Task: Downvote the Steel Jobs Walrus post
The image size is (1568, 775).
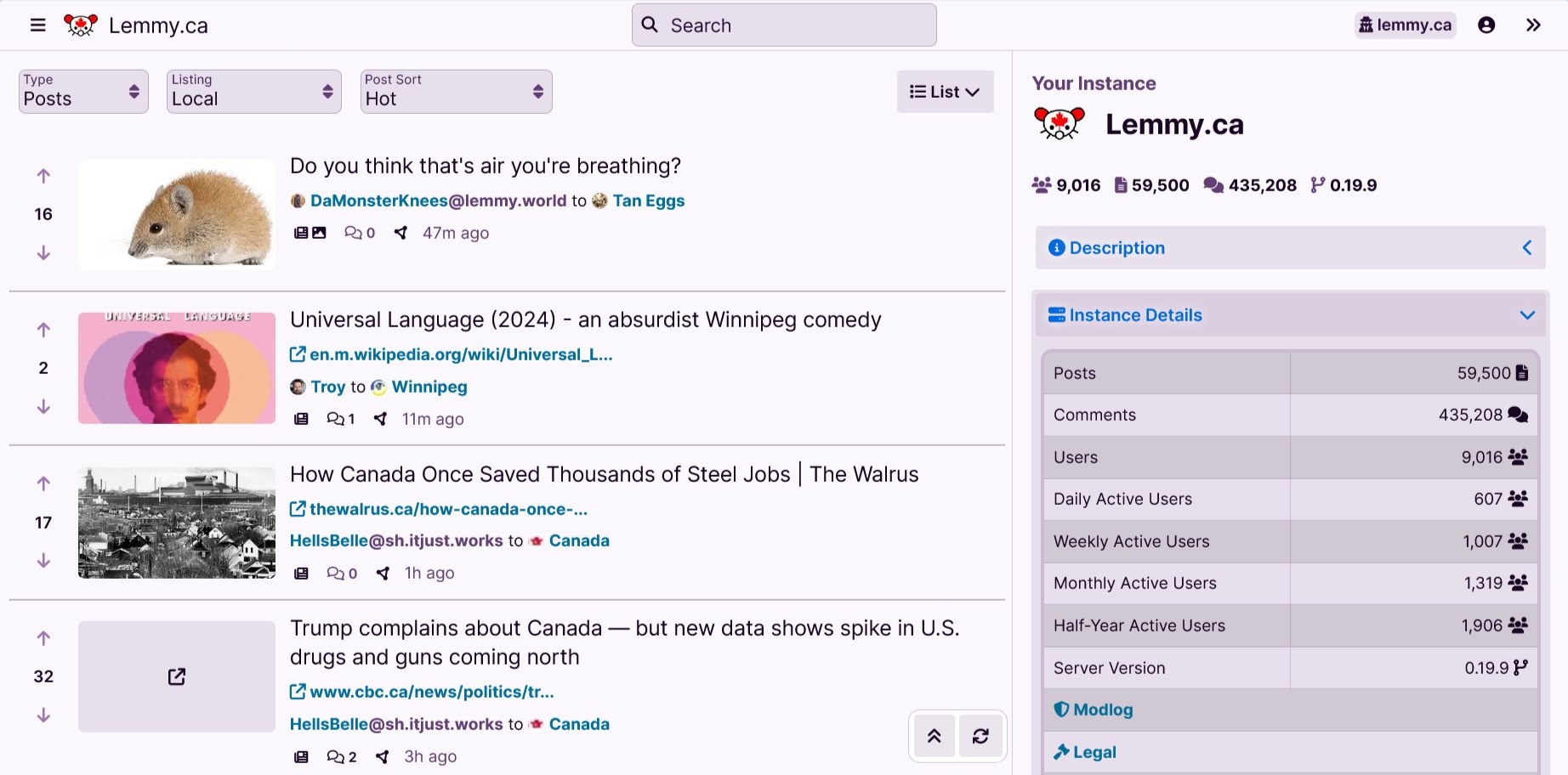Action: pos(43,561)
